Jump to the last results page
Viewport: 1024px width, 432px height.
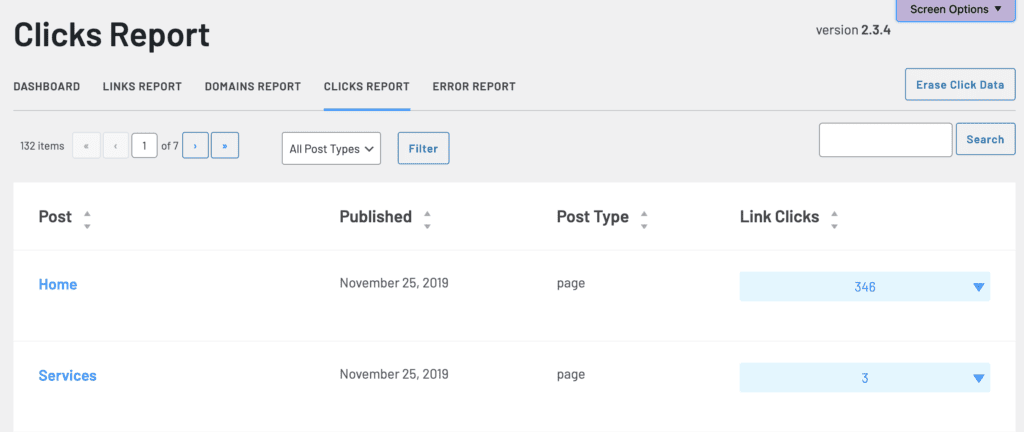point(225,146)
